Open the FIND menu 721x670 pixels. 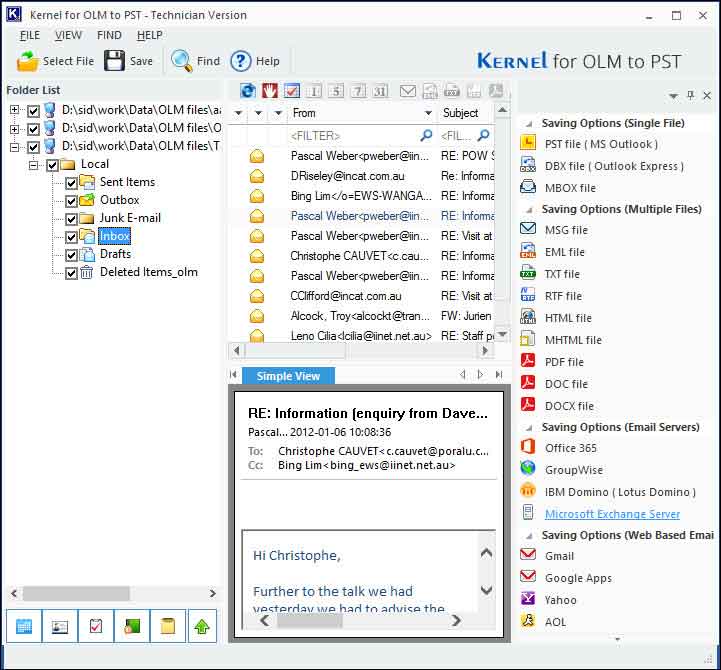(109, 35)
